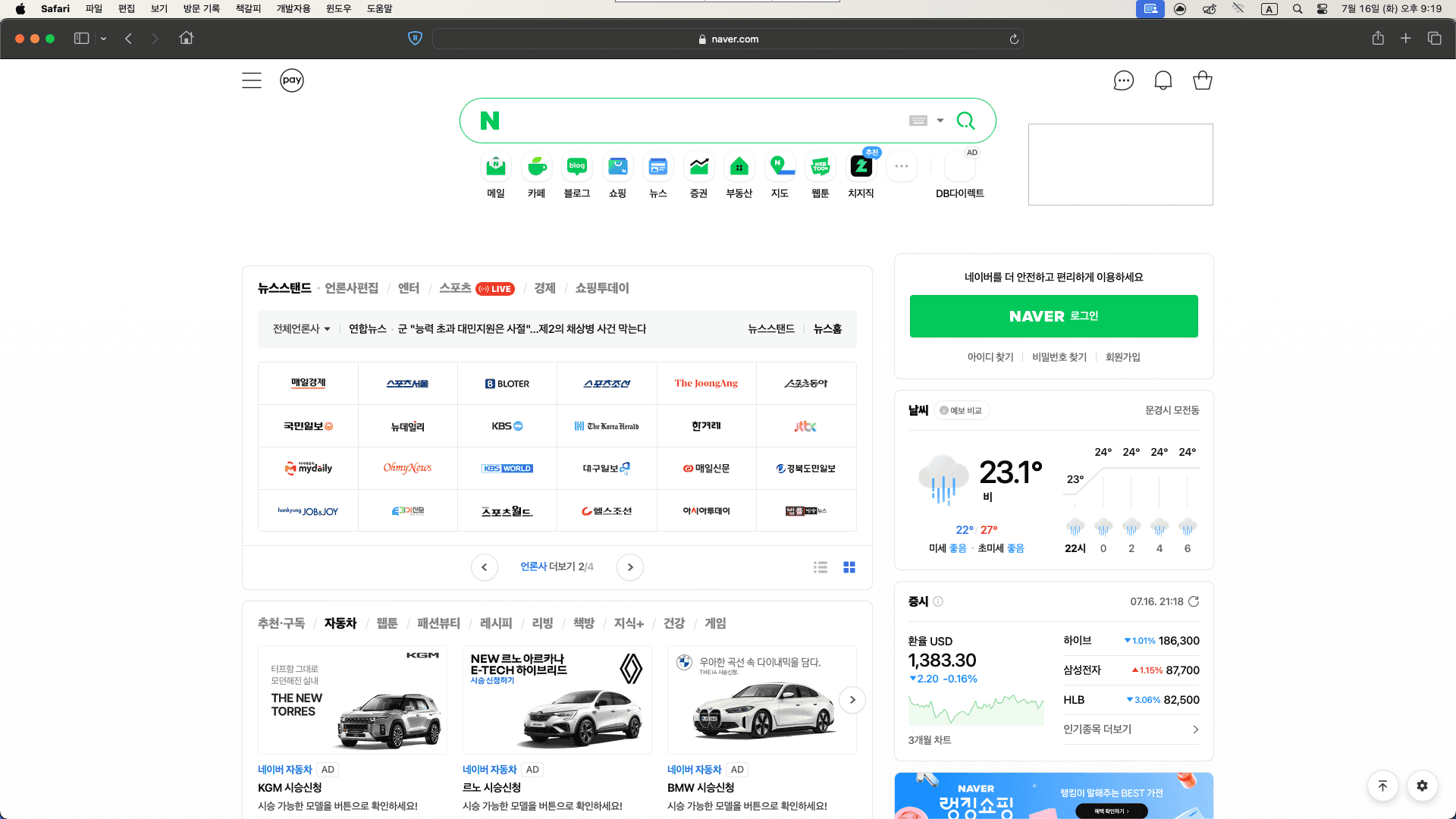Image resolution: width=1456 pixels, height=819 pixels.
Task: Open the Naver Cafe shortcut icon
Action: pyautogui.click(x=536, y=167)
